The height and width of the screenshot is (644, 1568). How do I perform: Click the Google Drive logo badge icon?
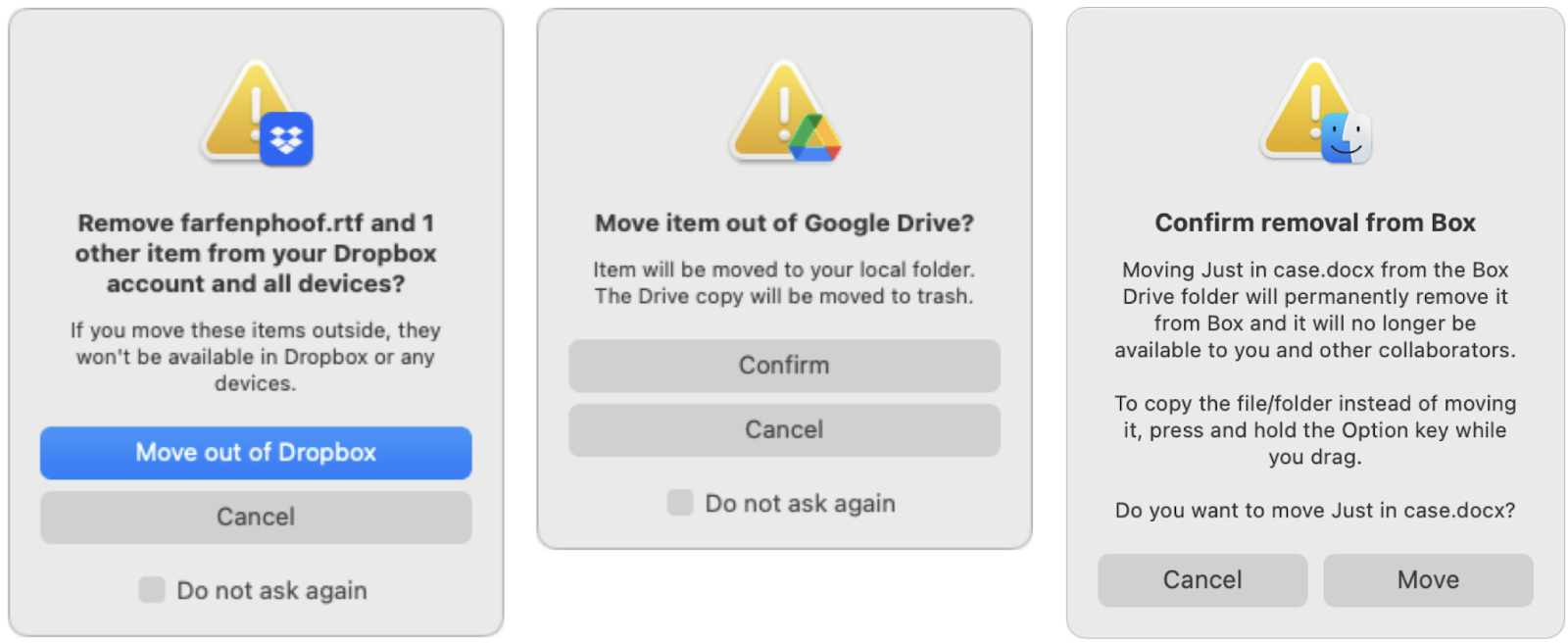point(815,138)
